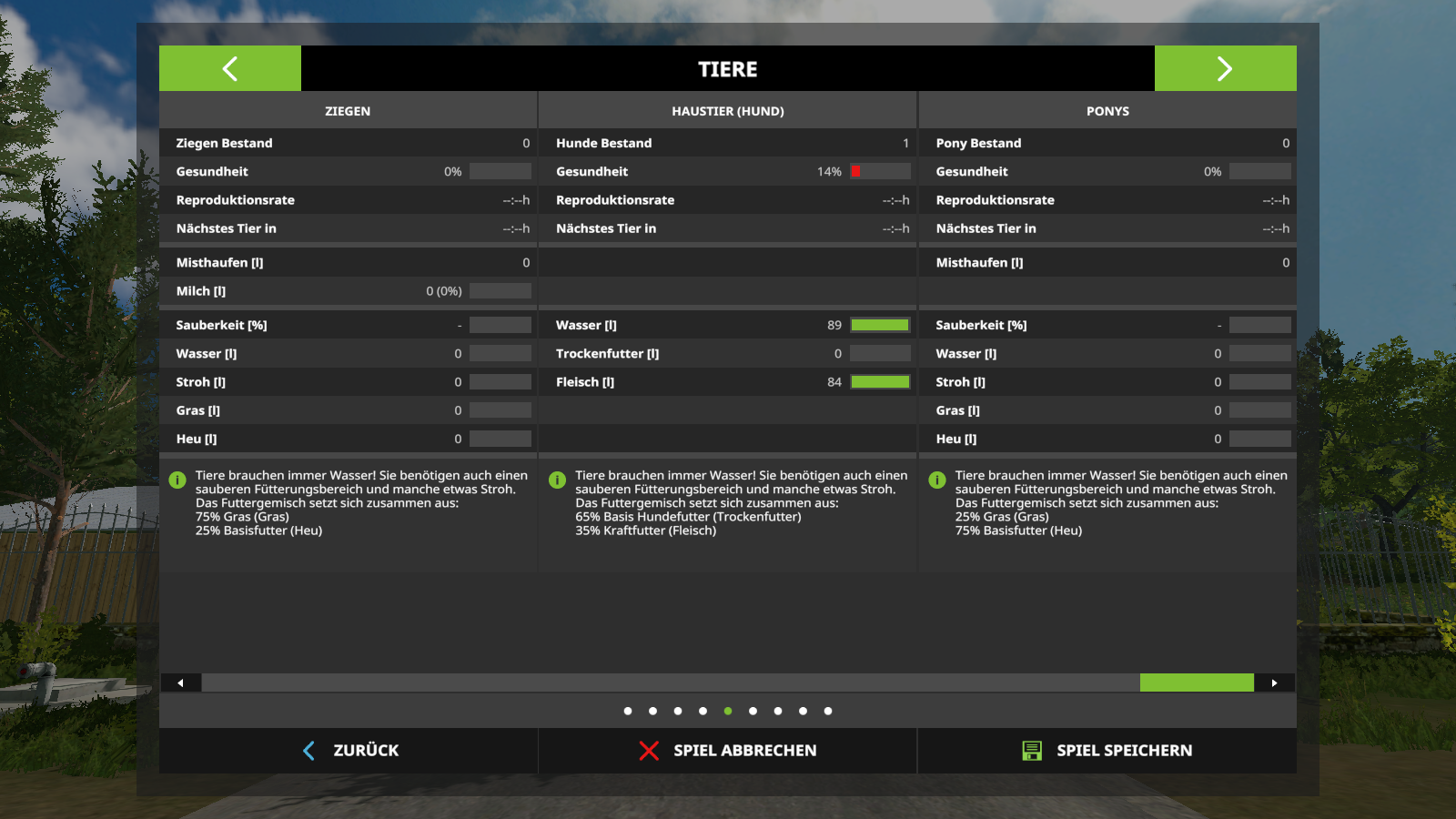Click the red dog Gesundheit health bar
Image resolution: width=1456 pixels, height=819 pixels.
click(x=880, y=171)
